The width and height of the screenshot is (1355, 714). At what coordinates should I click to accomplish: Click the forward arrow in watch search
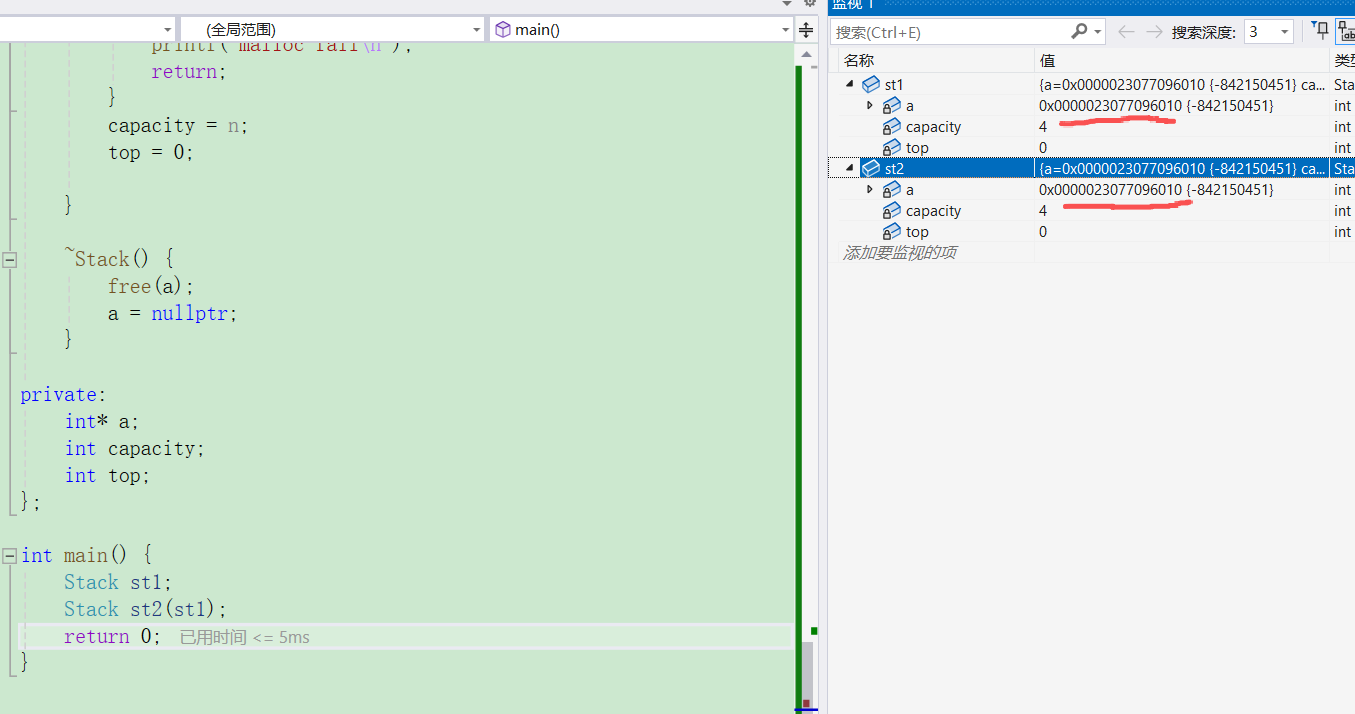(x=1154, y=32)
